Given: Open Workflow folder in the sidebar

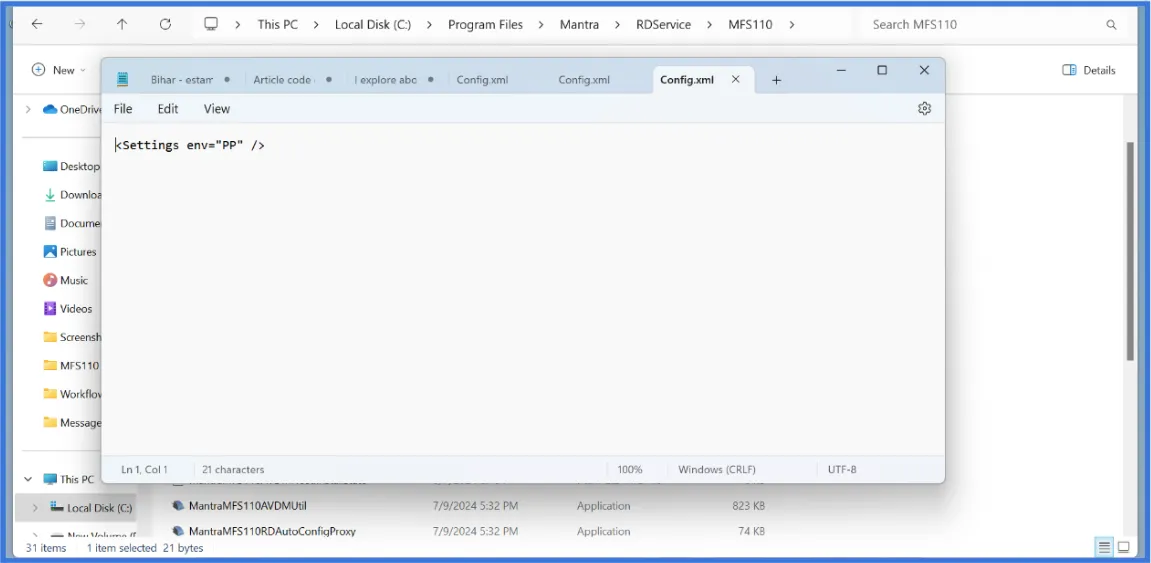Looking at the screenshot, I should coord(71,394).
